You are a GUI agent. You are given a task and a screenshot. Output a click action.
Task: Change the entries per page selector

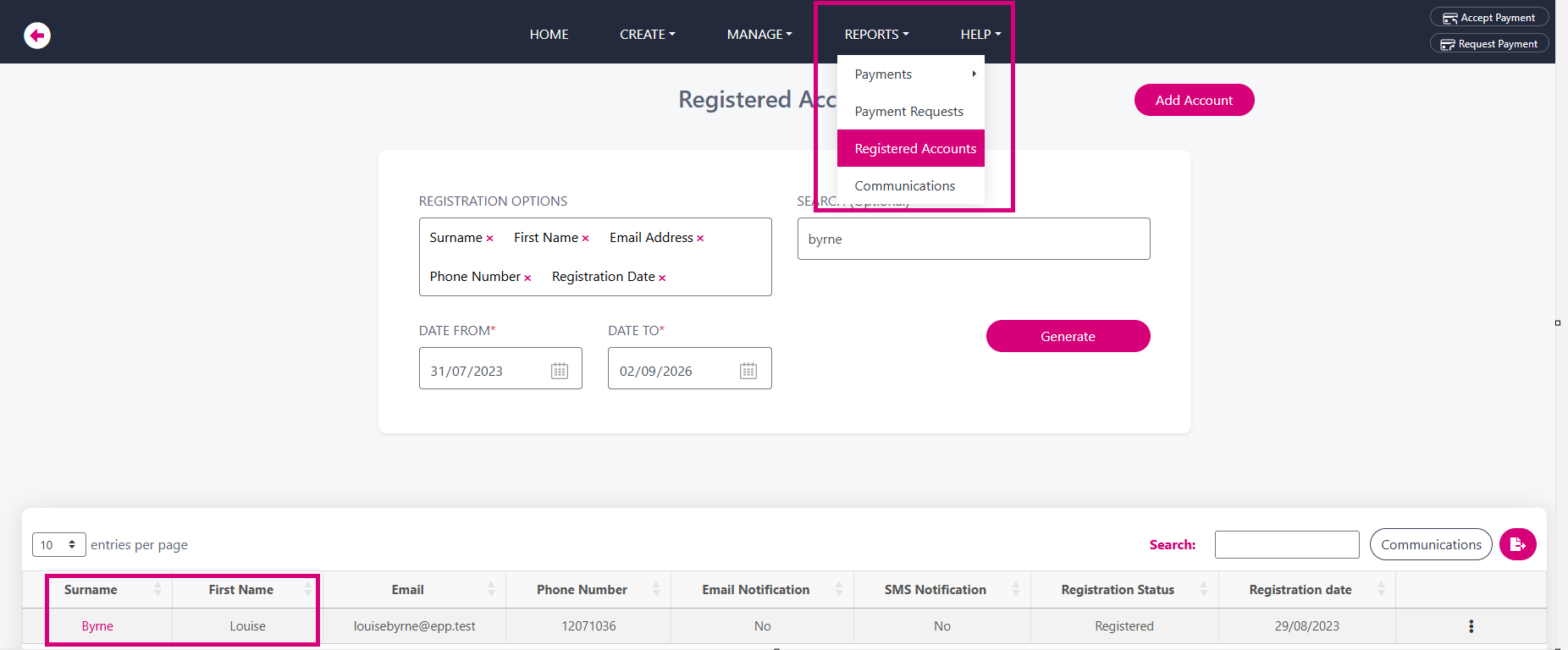click(58, 545)
